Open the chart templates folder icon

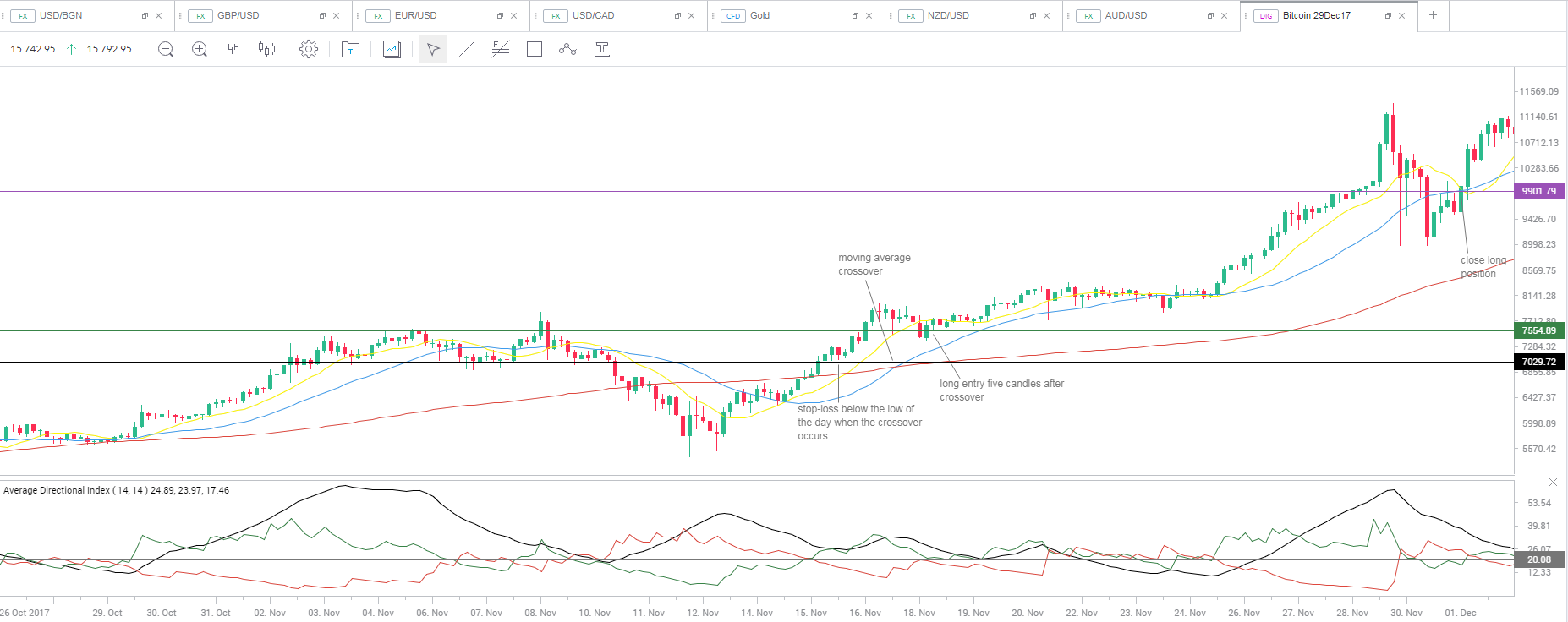click(350, 50)
